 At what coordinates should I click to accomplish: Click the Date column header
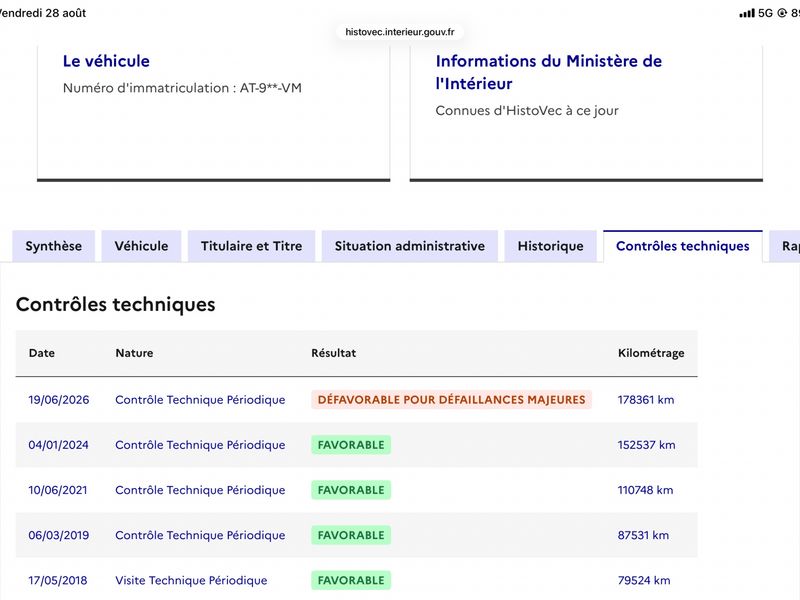pyautogui.click(x=41, y=353)
